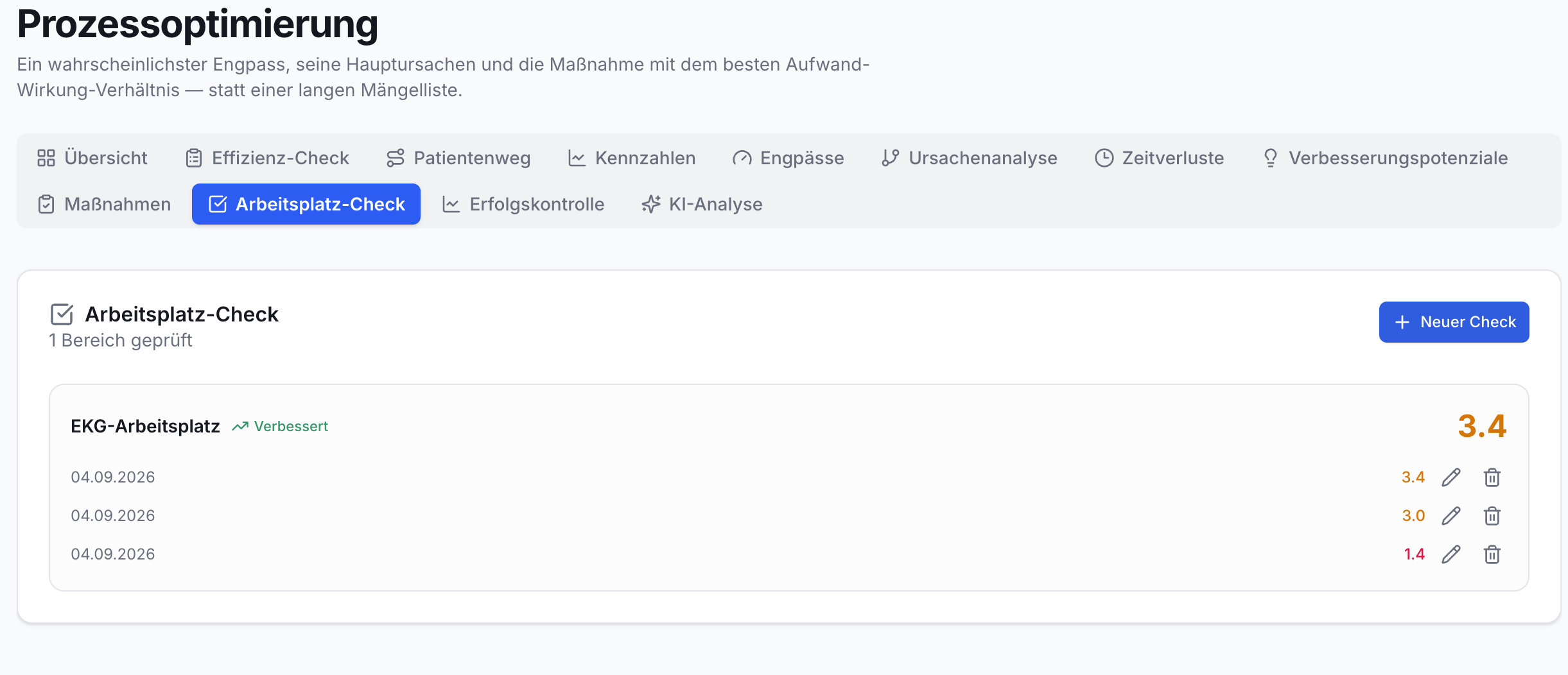Click the EKG-Arbeitsplatz area name
Screen dimensions: 1568x675
145,426
